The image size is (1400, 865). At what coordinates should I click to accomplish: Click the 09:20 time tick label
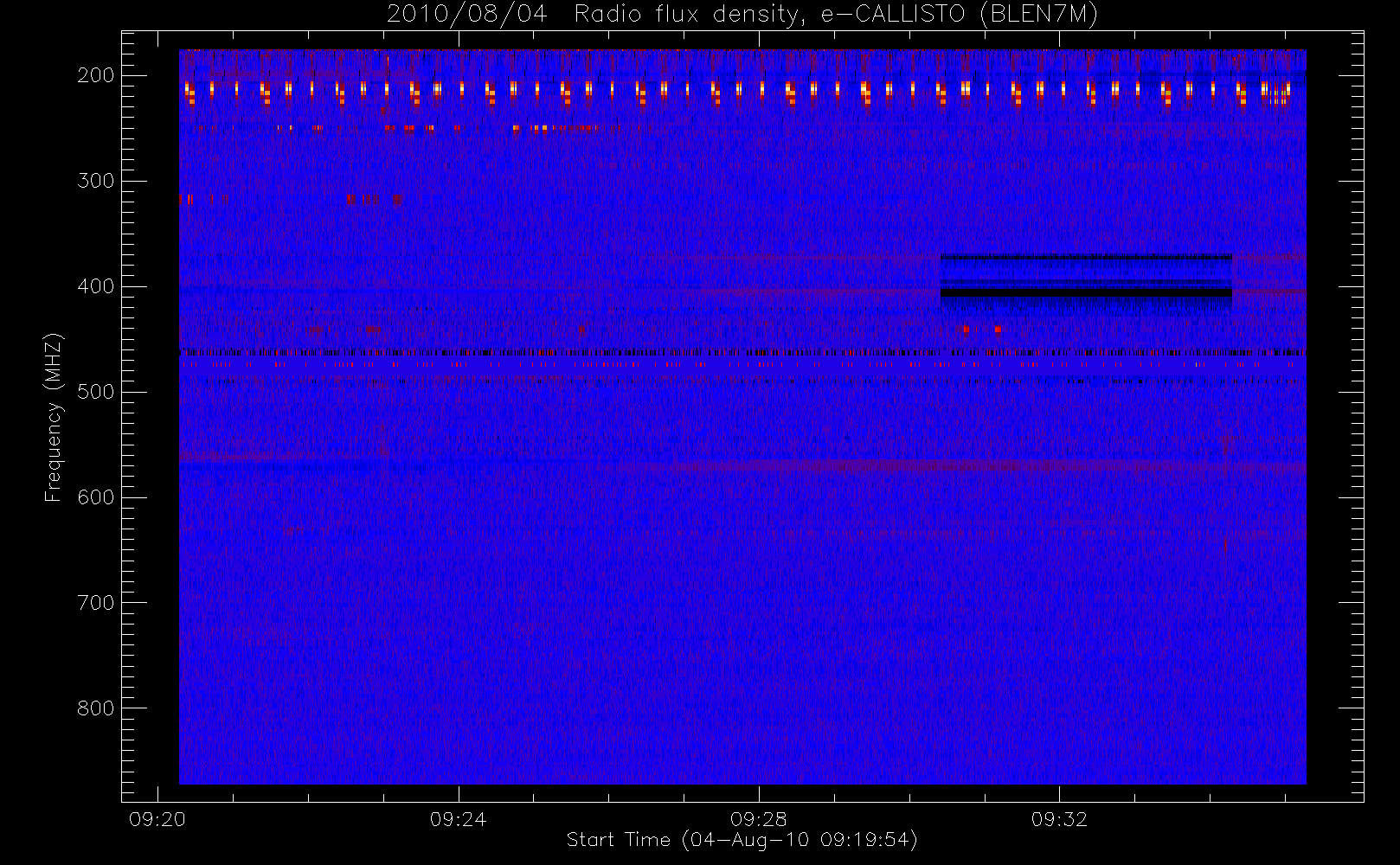(157, 819)
